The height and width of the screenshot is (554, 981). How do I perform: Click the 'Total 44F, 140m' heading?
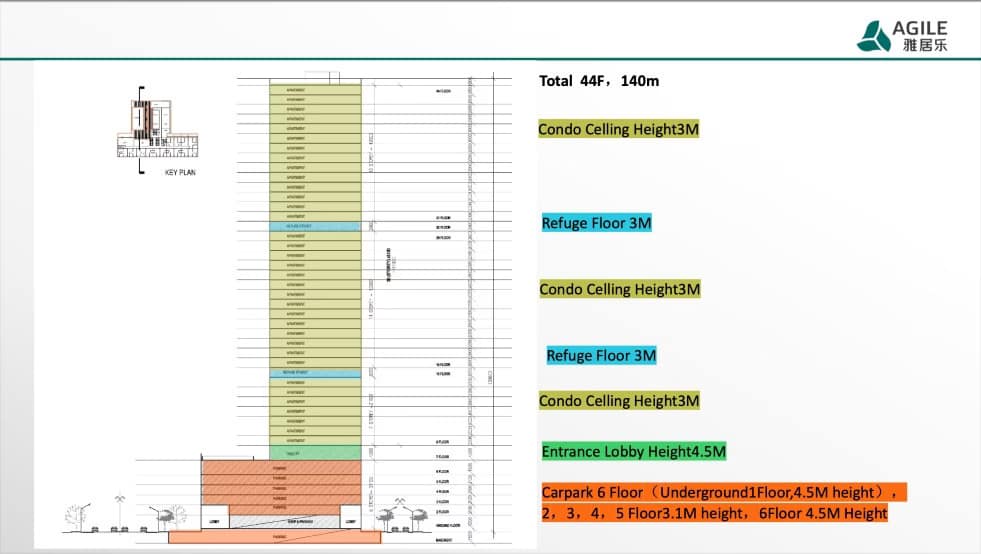pos(599,81)
